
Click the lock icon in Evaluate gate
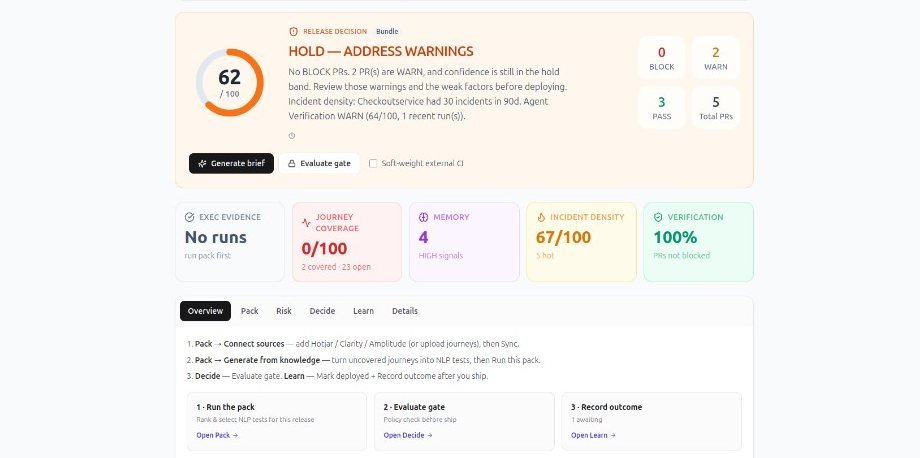click(292, 164)
